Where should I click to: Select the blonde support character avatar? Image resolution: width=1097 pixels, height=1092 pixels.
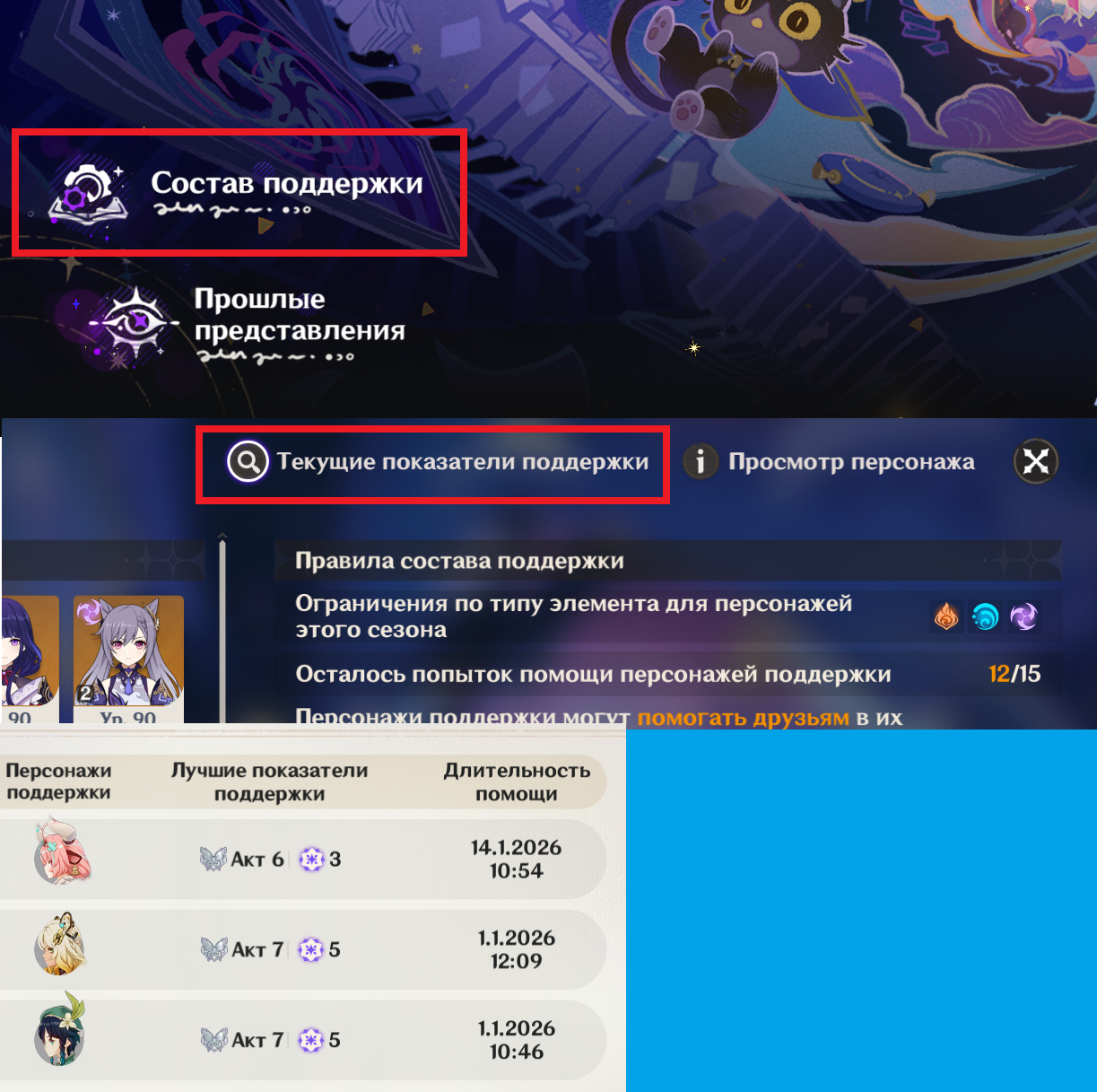[x=59, y=946]
